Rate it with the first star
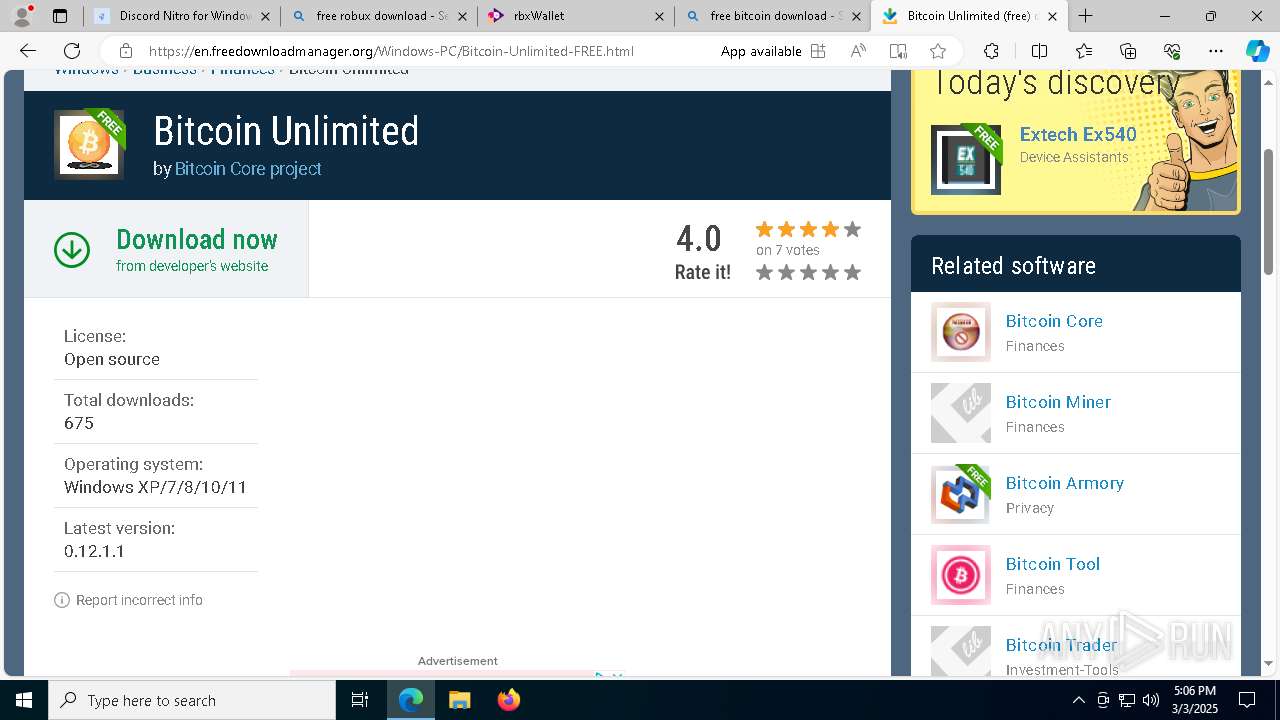This screenshot has height=720, width=1280. coord(765,272)
